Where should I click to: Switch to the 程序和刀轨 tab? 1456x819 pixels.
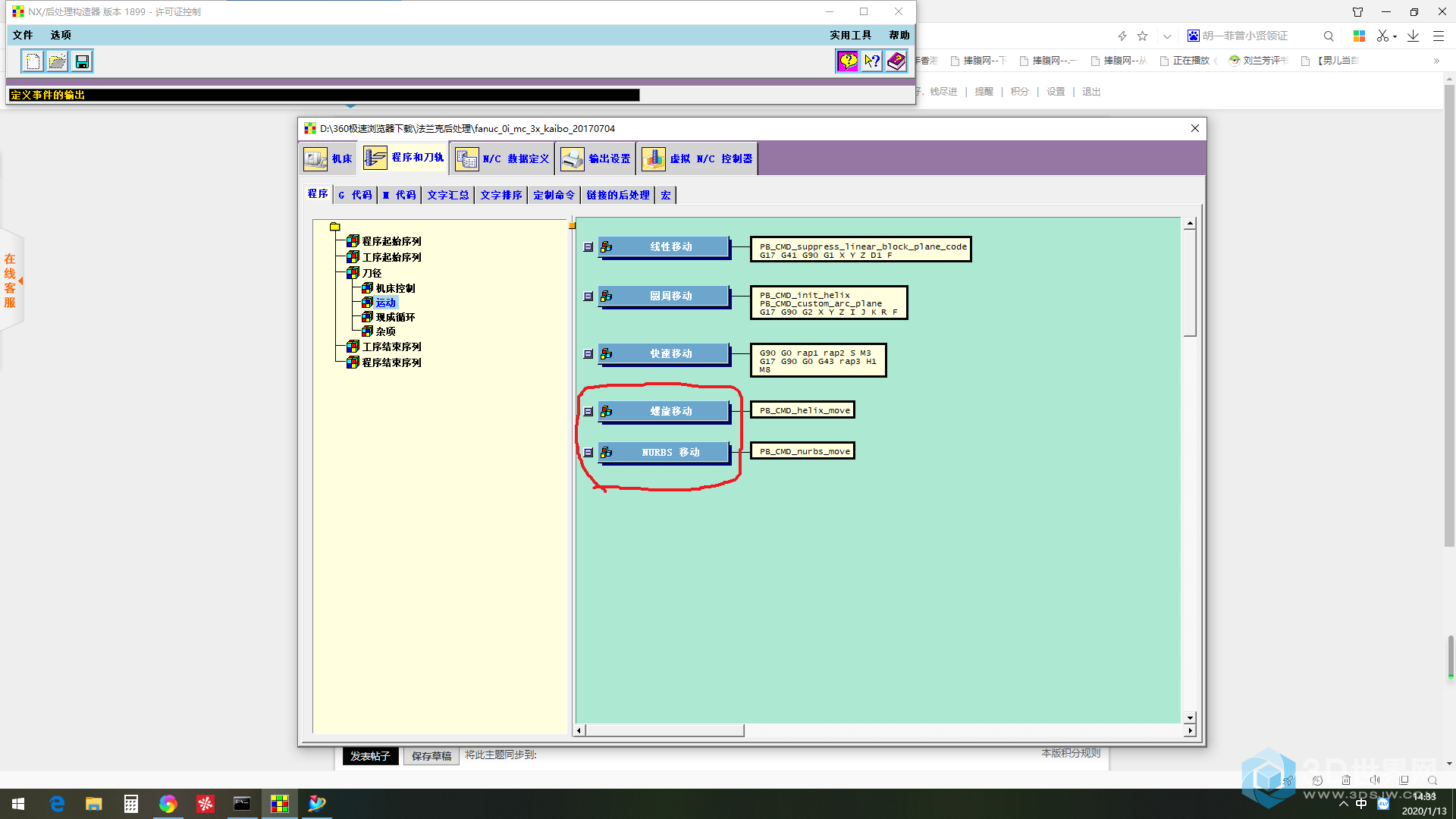(403, 158)
